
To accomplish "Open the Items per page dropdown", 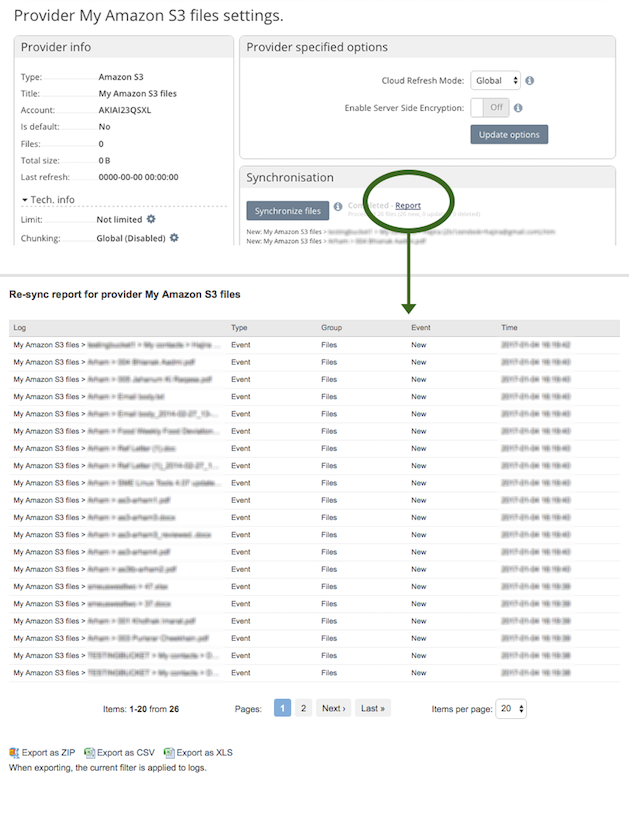I will pos(512,708).
